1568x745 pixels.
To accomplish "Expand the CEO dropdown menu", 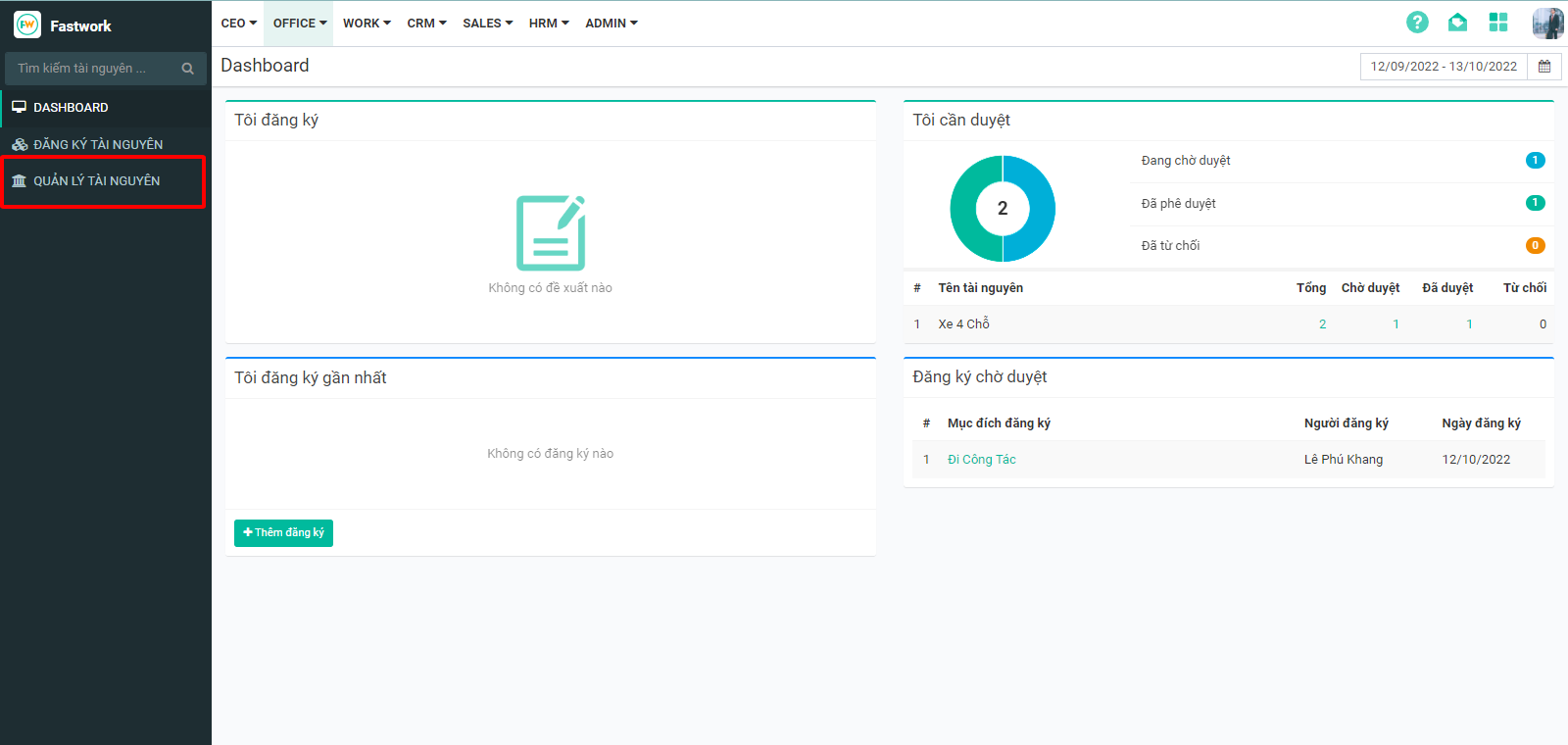I will (x=238, y=24).
